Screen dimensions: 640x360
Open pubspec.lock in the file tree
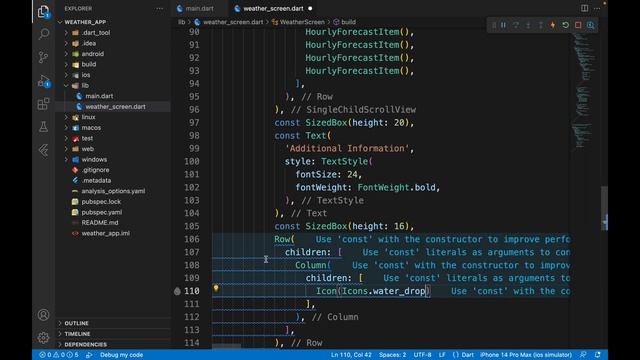tap(101, 202)
